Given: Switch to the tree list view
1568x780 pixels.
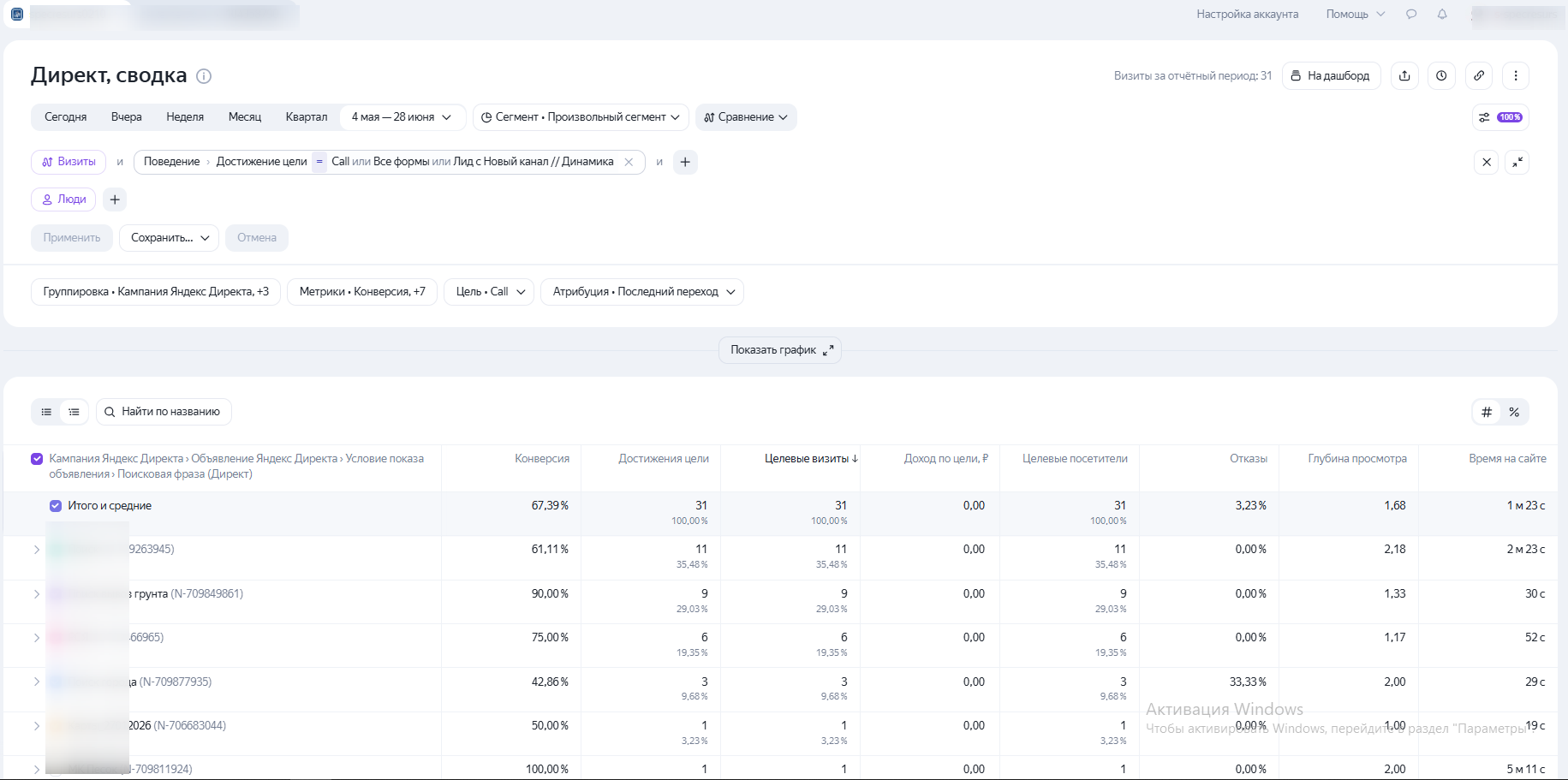Looking at the screenshot, I should [x=75, y=412].
